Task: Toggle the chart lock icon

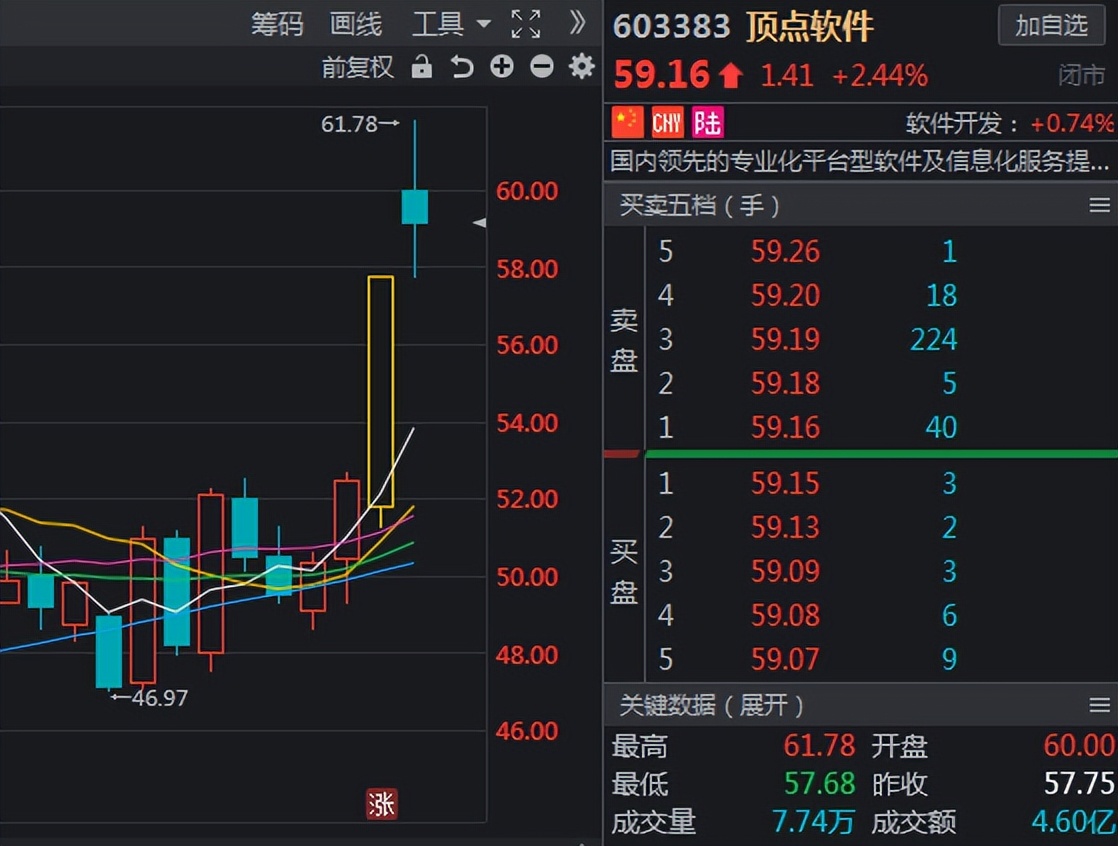Action: tap(422, 67)
